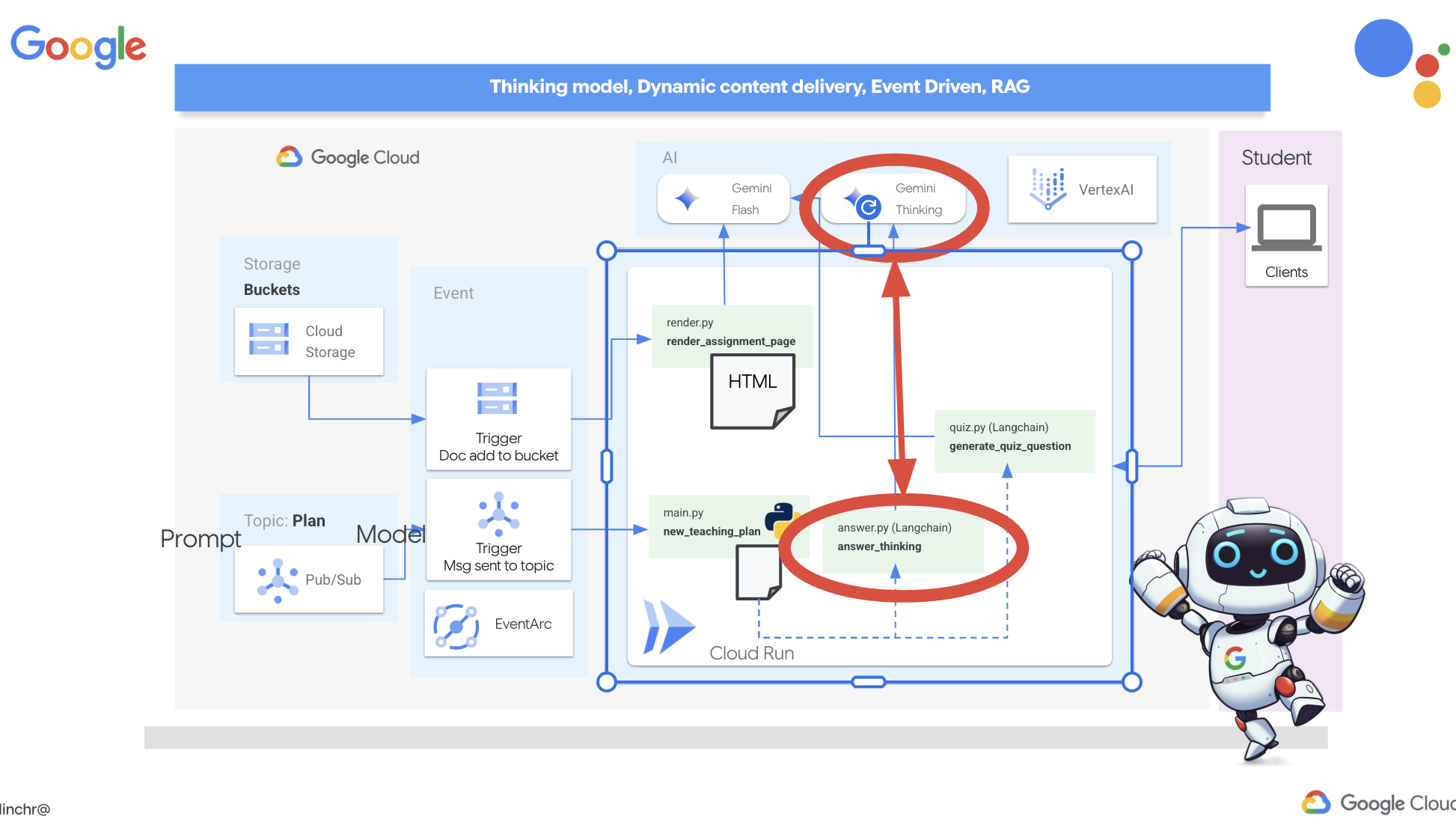The height and width of the screenshot is (819, 1456).
Task: Open the render_assignment_page module
Action: tap(726, 341)
